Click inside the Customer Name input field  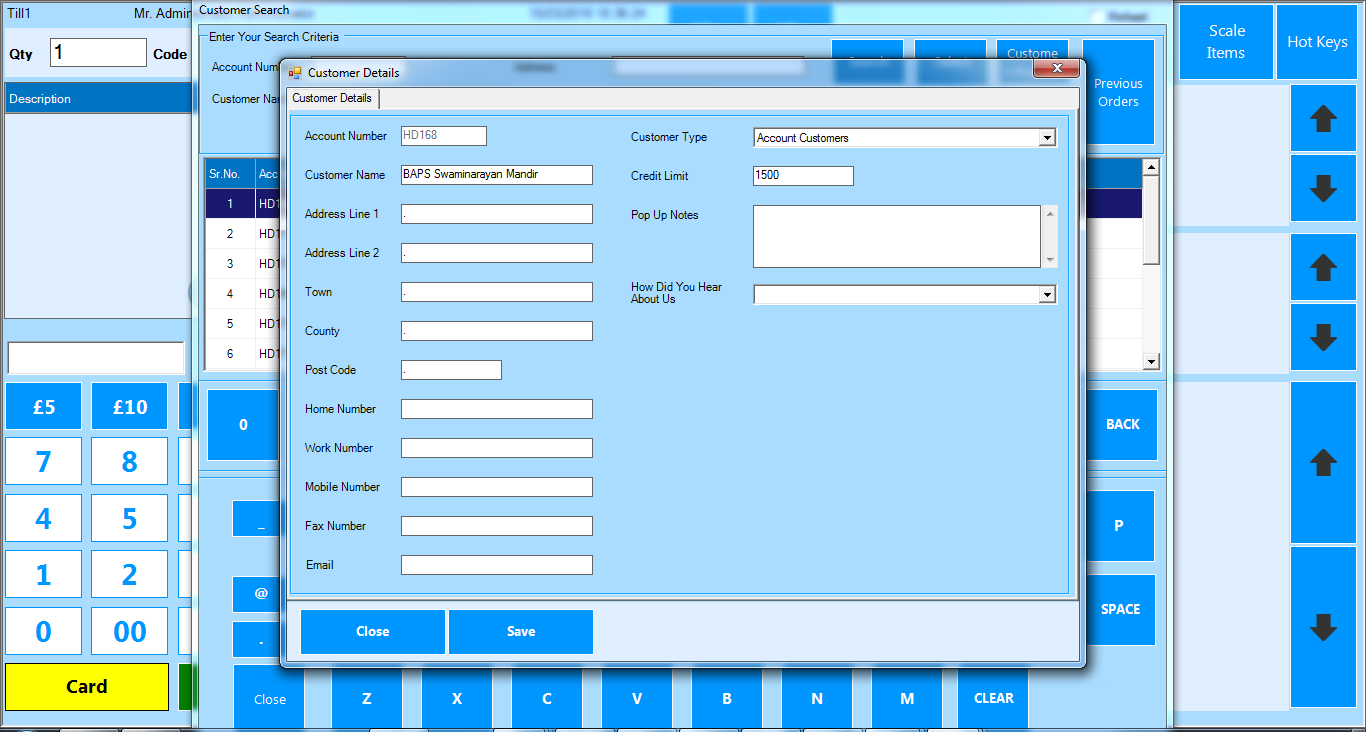click(496, 174)
